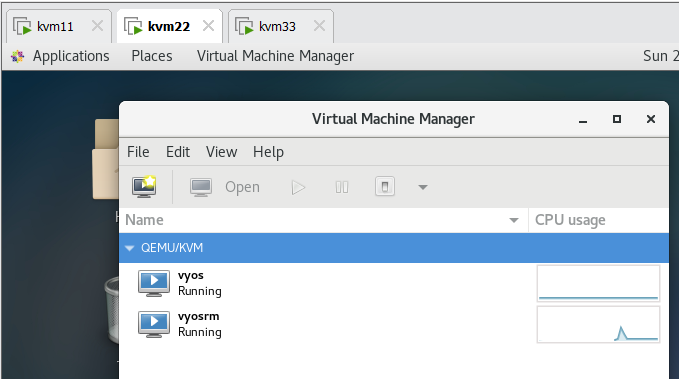
Task: Create a new virtual machine
Action: point(144,187)
